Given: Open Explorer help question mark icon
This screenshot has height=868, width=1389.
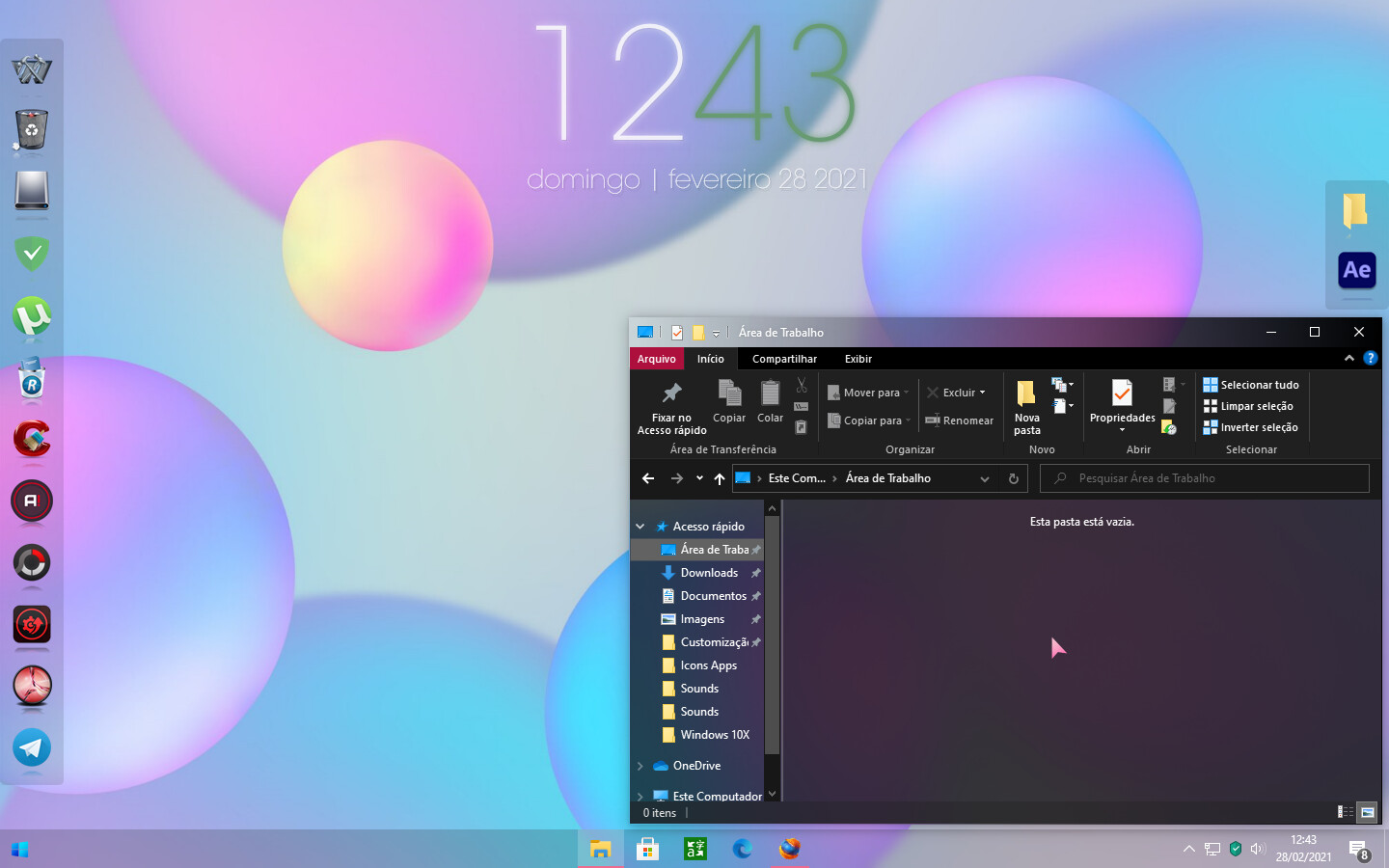Looking at the screenshot, I should point(1370,358).
